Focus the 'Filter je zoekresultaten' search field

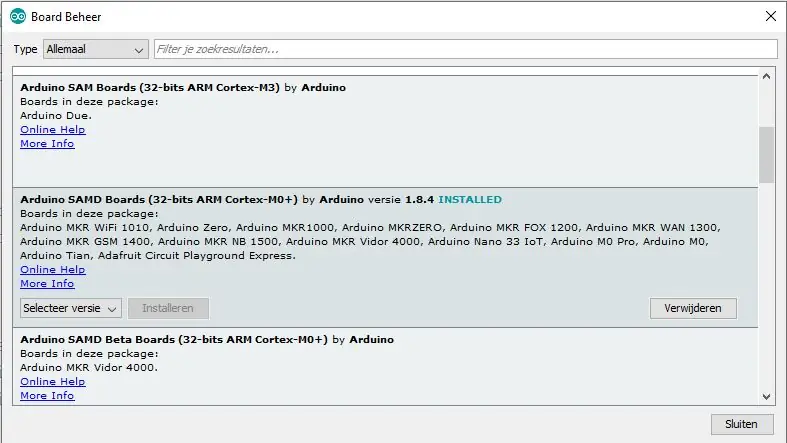(x=465, y=49)
